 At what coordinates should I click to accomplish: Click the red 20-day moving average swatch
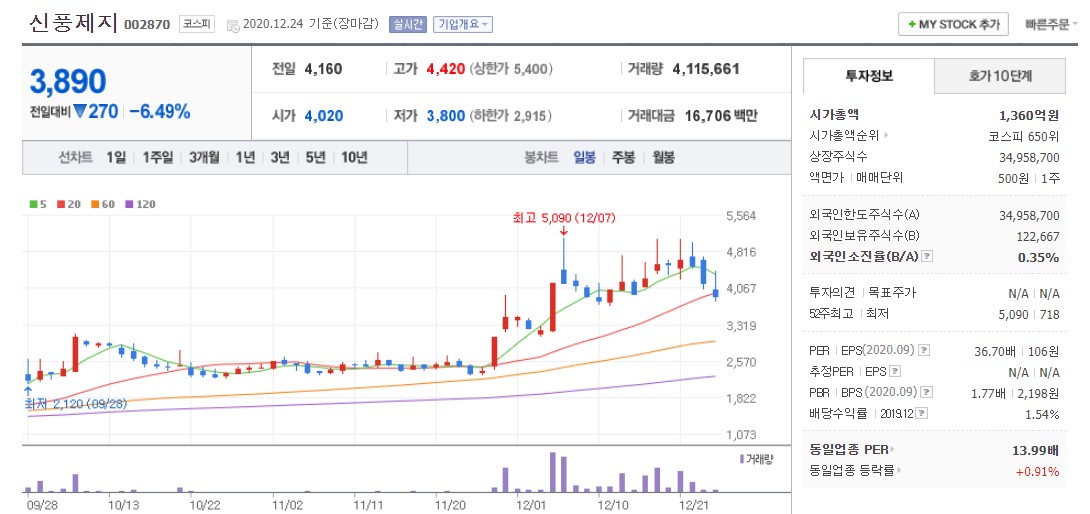coord(60,204)
